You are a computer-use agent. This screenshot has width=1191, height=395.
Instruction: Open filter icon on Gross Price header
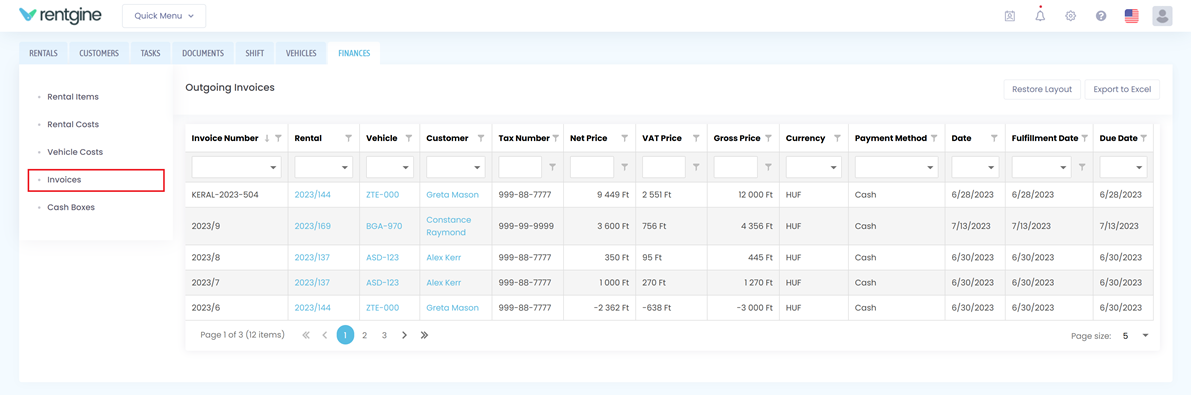(768, 138)
